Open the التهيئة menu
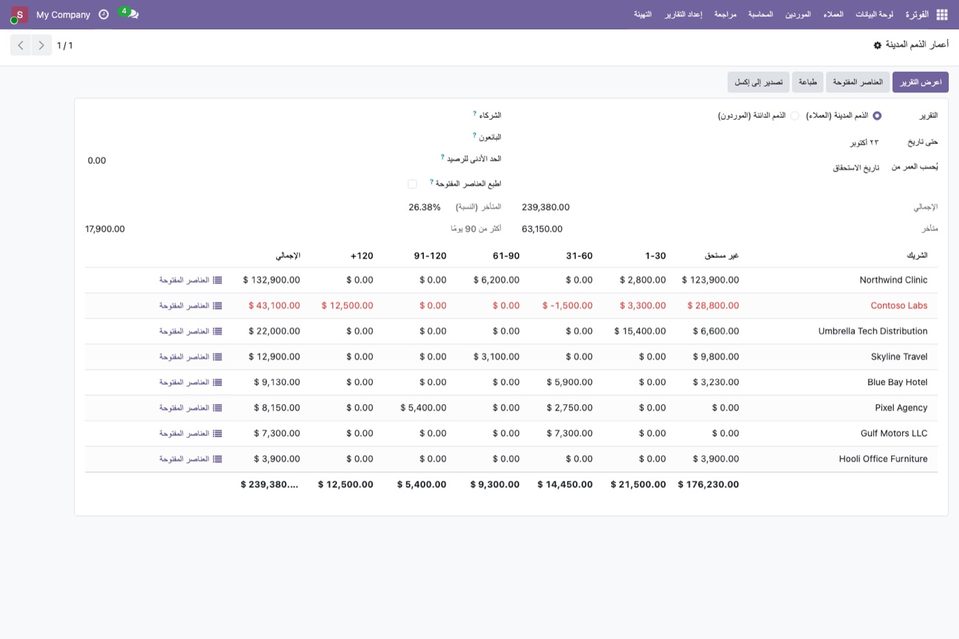The height and width of the screenshot is (639, 959). (x=643, y=15)
